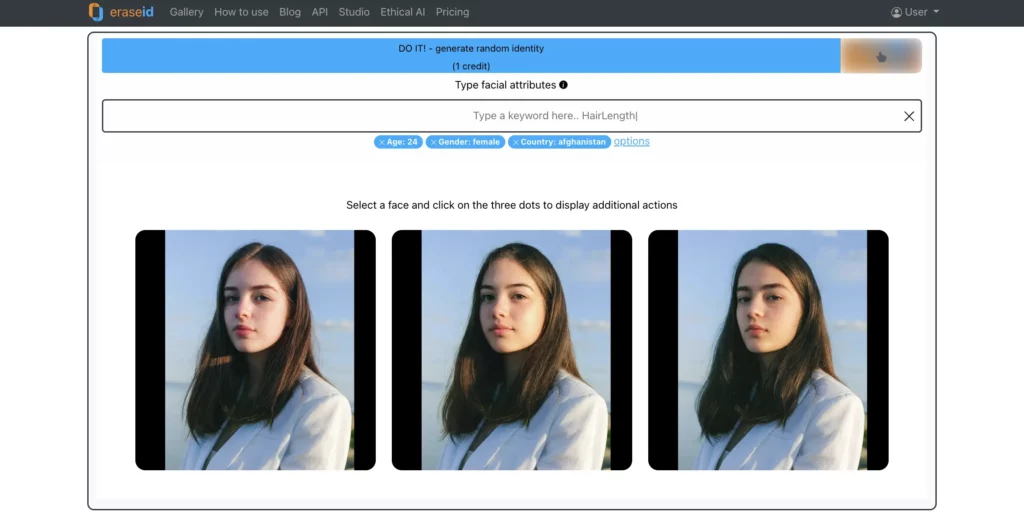Clear the keyword input with the X icon

(908, 116)
